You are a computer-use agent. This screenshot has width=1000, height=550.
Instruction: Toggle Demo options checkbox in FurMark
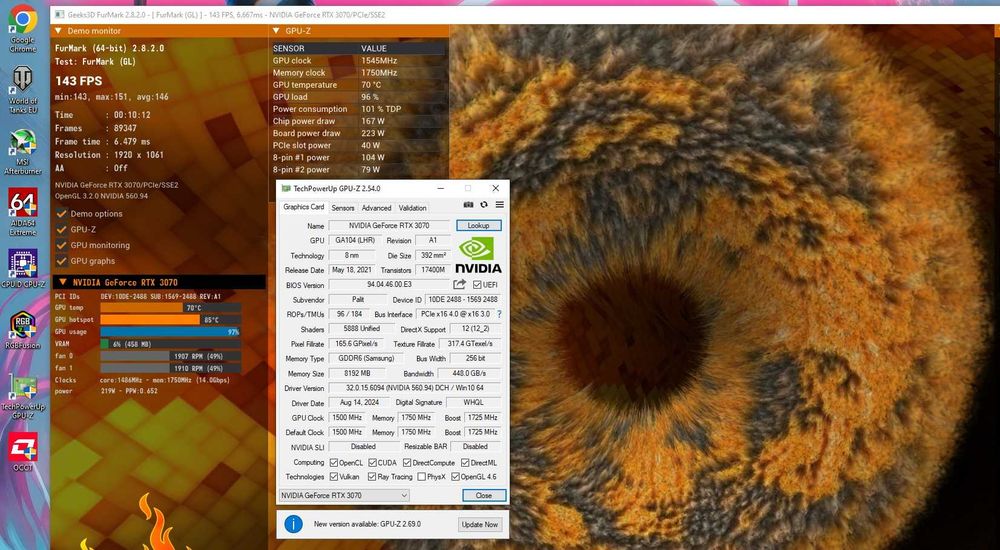(62, 213)
